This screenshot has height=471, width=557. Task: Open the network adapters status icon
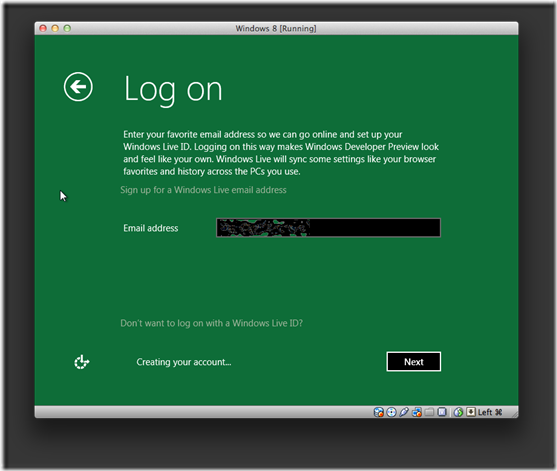coord(417,412)
